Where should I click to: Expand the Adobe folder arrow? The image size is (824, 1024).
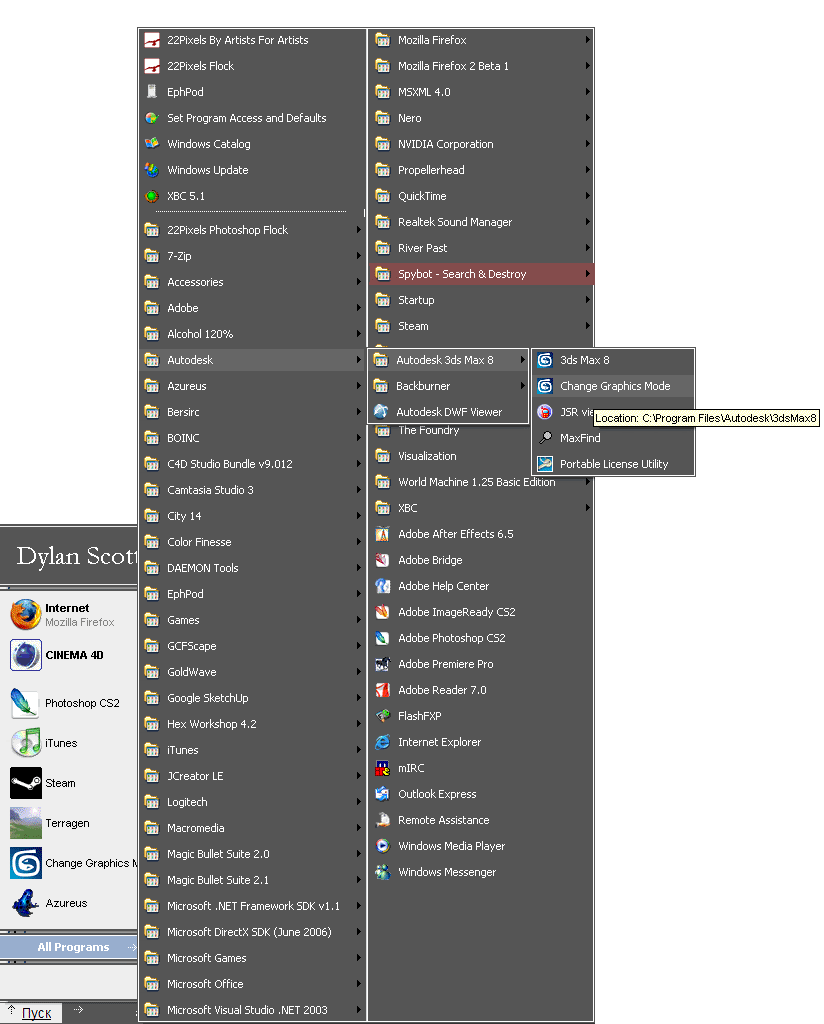point(358,308)
